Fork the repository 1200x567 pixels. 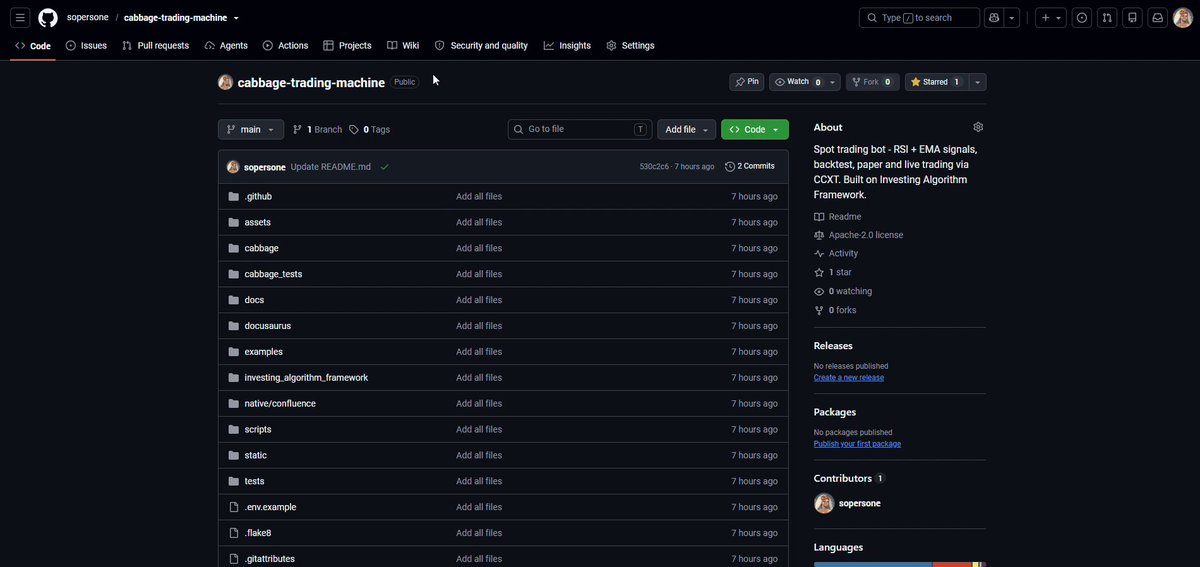[x=873, y=82]
